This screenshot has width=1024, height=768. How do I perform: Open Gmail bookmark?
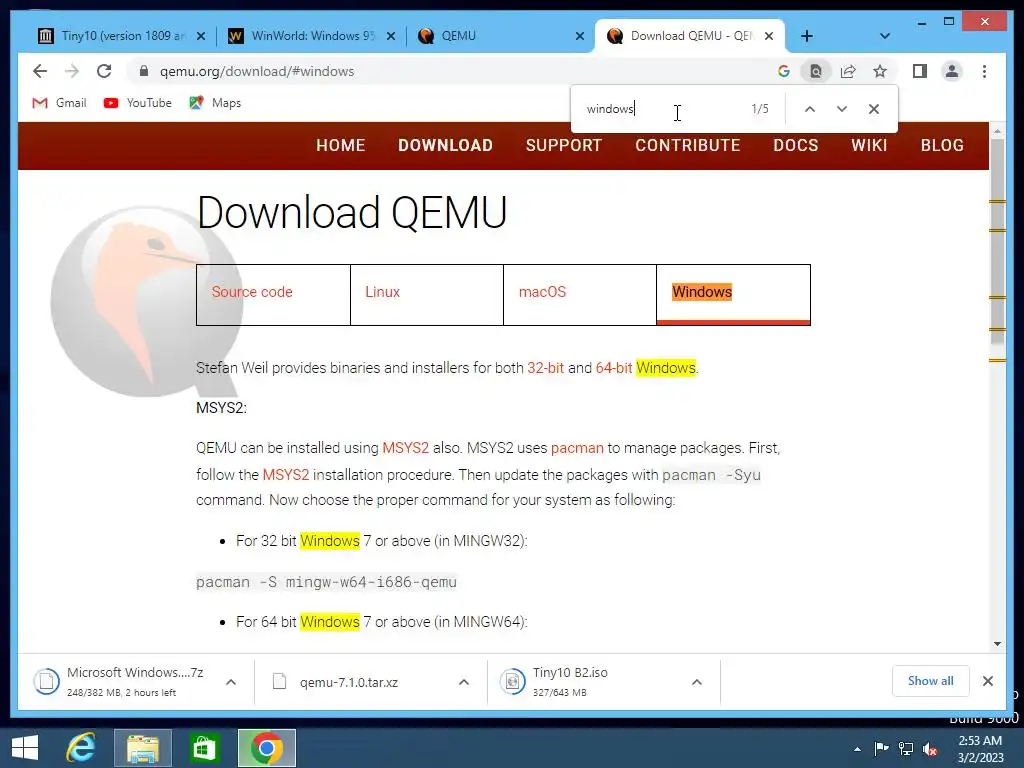coord(59,103)
